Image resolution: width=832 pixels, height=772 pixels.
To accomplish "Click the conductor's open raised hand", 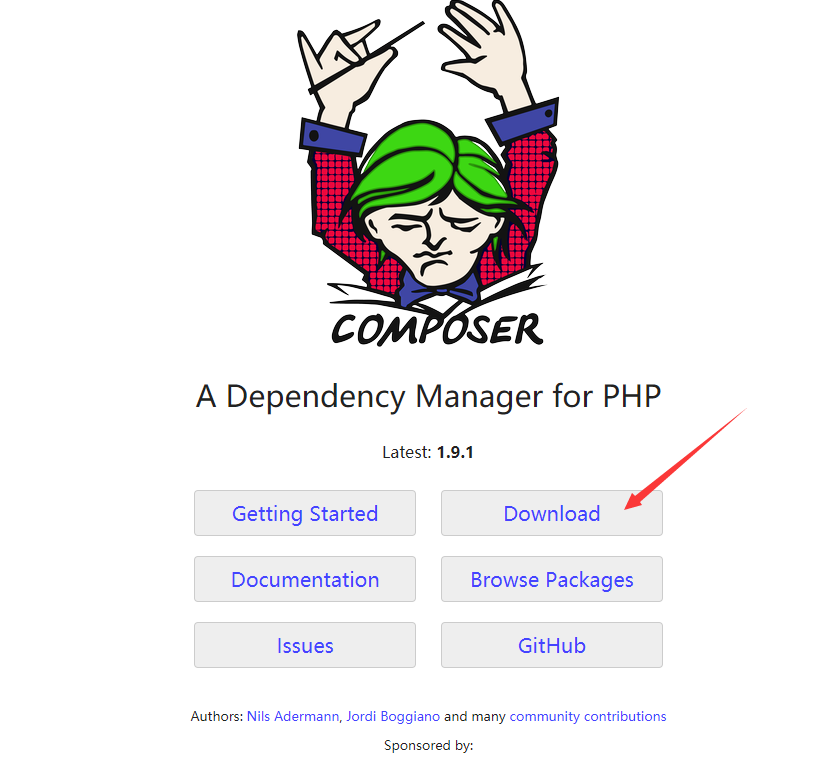I will tap(483, 50).
